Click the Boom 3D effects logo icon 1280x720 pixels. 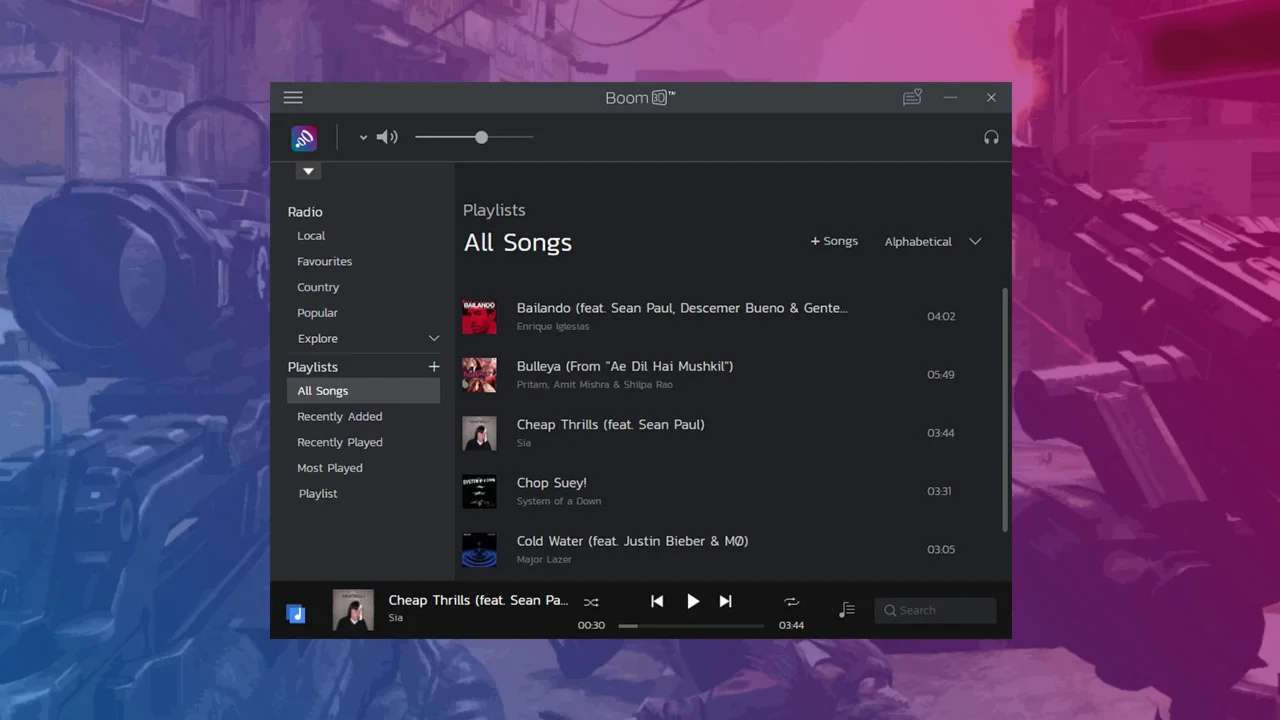point(304,138)
